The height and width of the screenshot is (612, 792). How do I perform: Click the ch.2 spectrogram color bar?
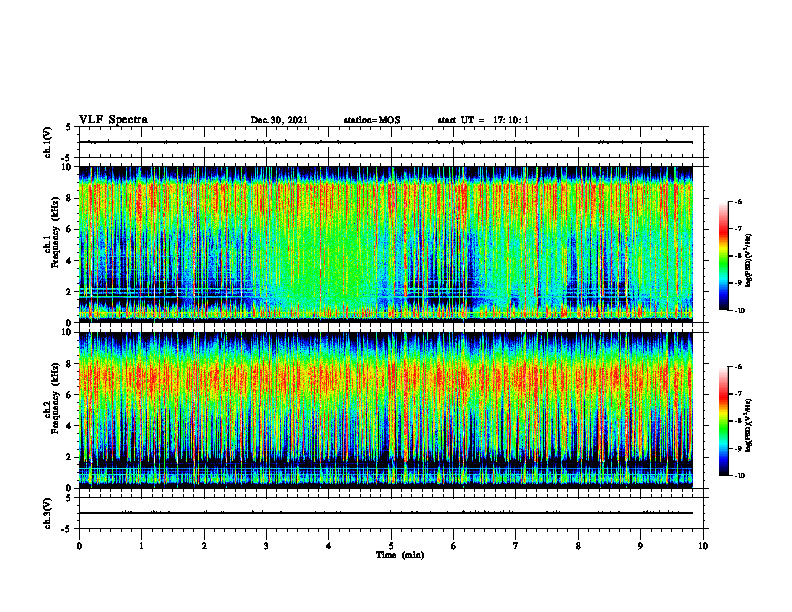[x=723, y=421]
